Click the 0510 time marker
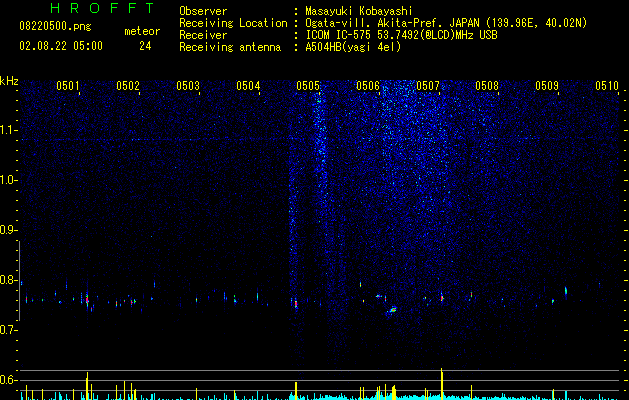Viewport: 629px width, 400px height. (x=607, y=86)
